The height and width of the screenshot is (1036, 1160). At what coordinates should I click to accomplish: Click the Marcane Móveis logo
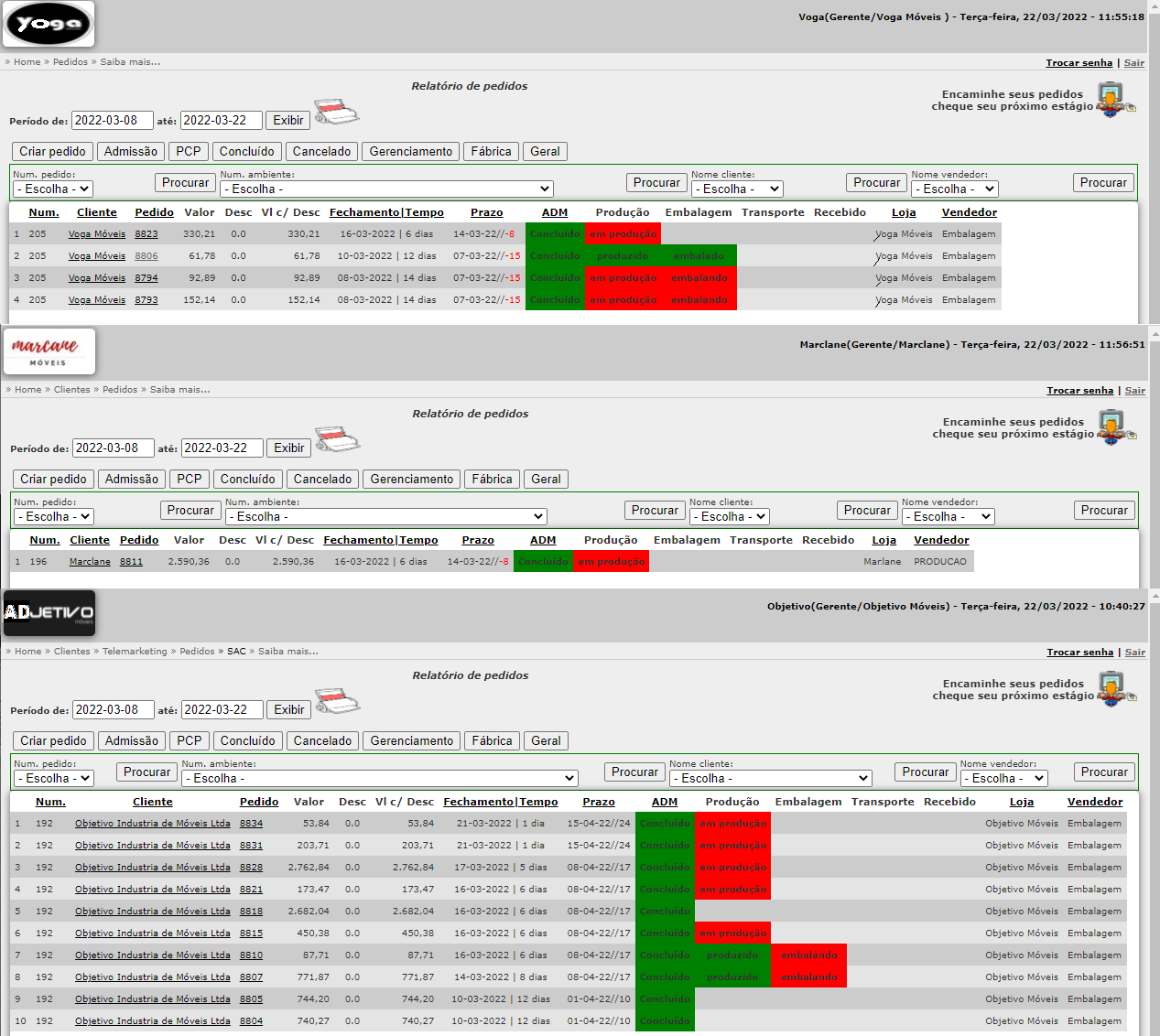49,352
